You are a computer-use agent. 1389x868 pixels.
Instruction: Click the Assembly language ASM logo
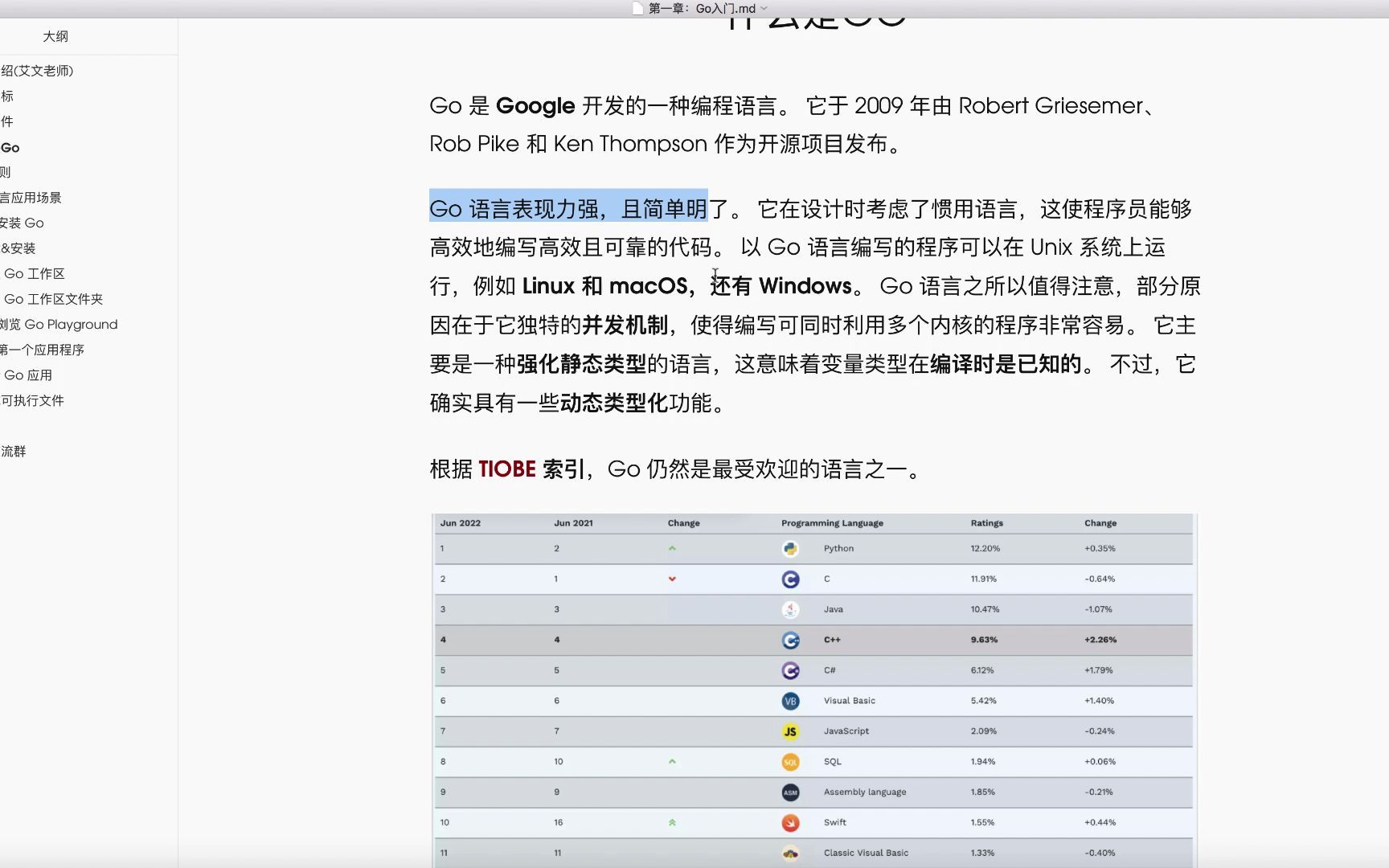pyautogui.click(x=790, y=792)
